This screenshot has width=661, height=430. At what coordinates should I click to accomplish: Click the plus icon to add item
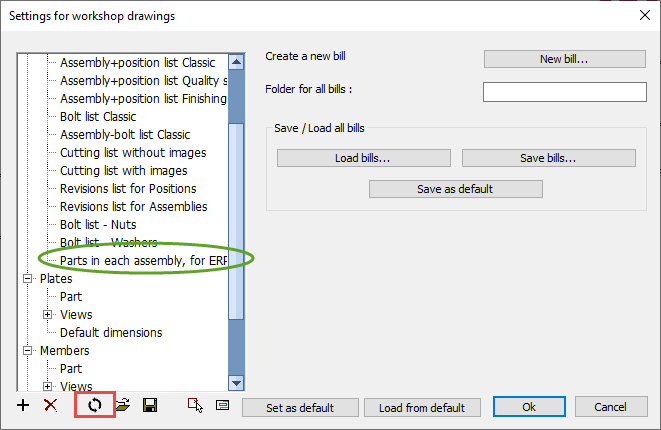coord(24,406)
